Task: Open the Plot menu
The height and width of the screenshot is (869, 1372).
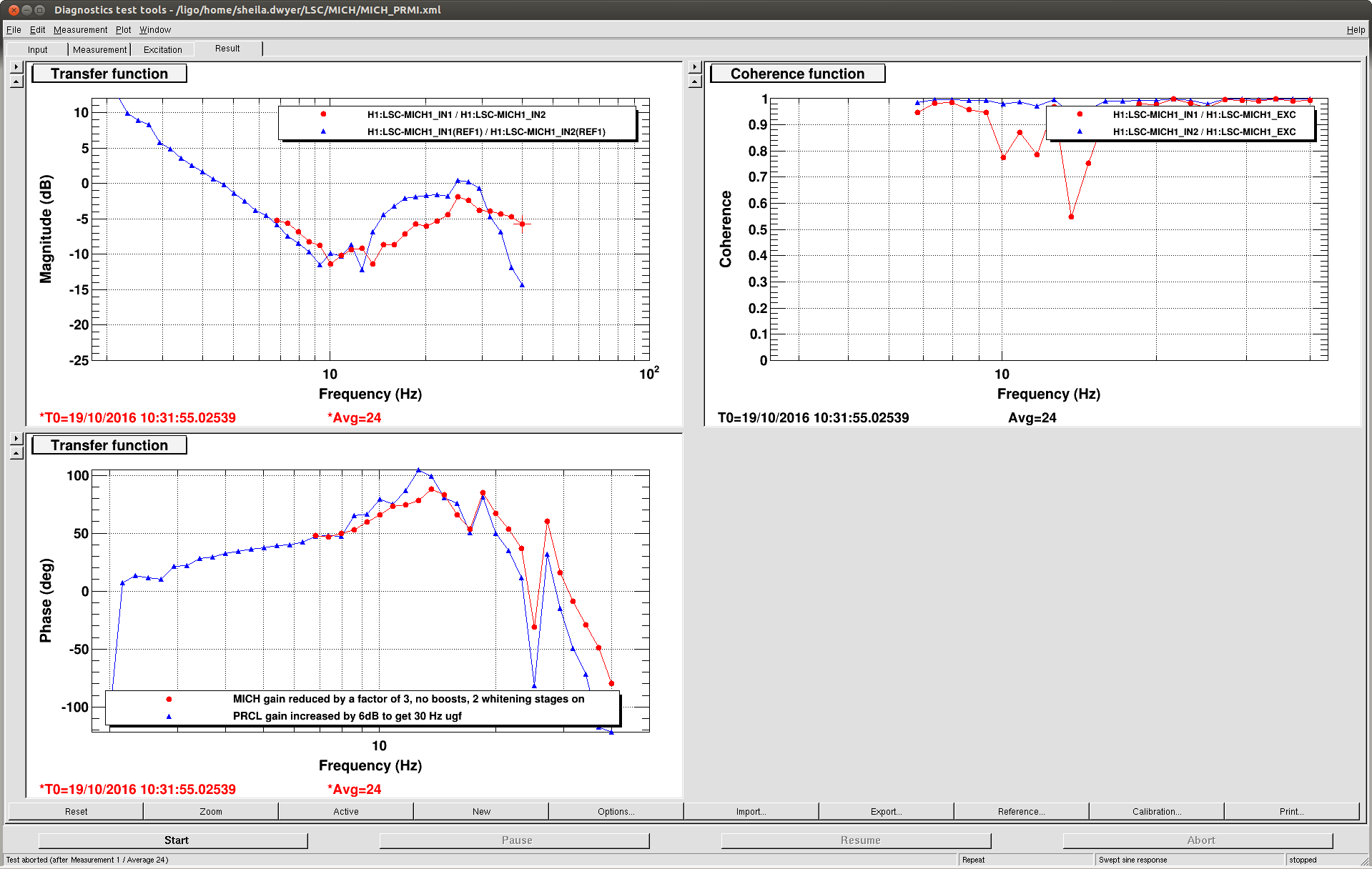Action: 124,30
